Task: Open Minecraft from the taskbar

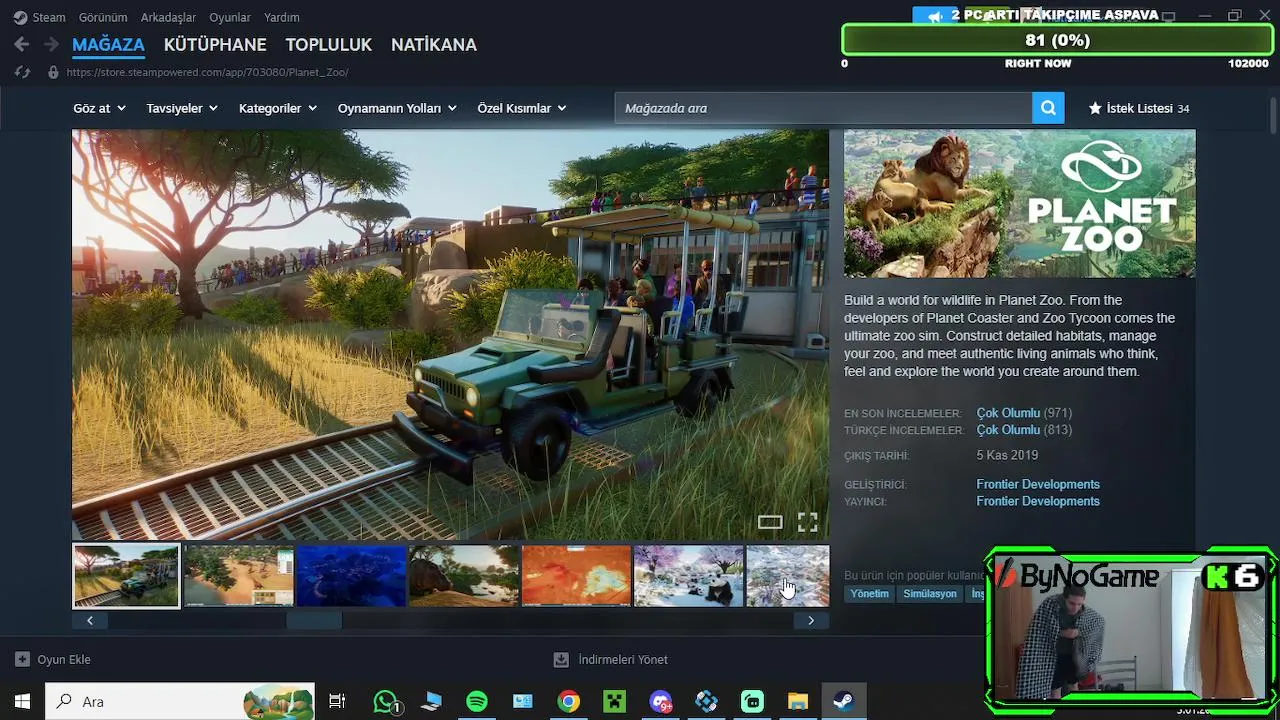Action: pyautogui.click(x=614, y=701)
